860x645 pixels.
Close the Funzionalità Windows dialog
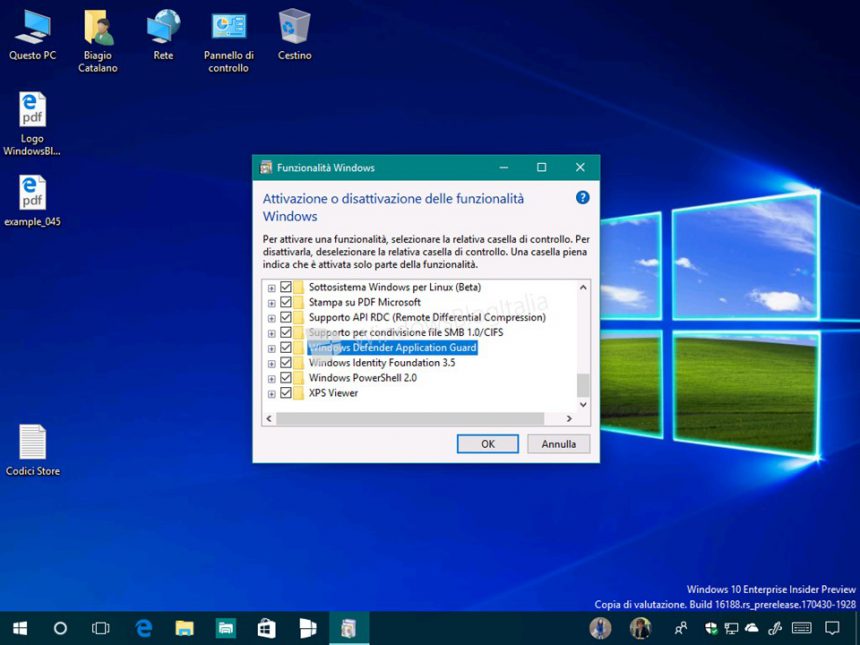[580, 167]
